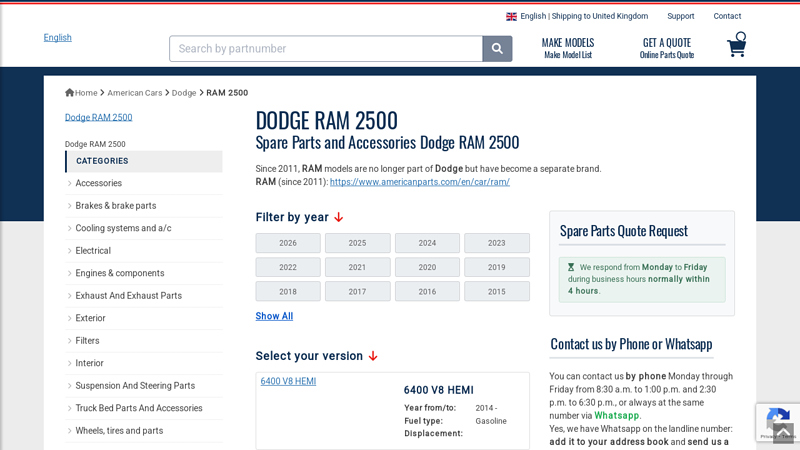
Task: Expand Cooling systems and a/c chevron
Action: 69,228
